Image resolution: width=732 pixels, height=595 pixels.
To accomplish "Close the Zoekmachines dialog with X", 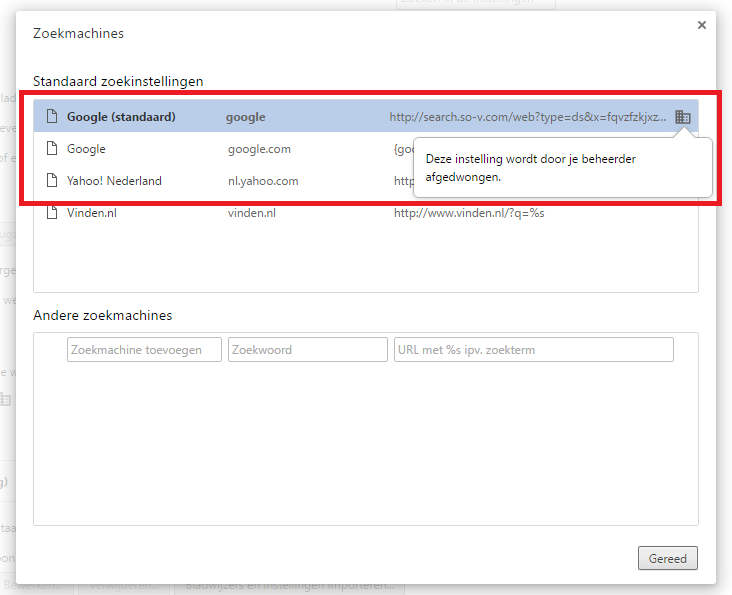I will tap(702, 25).
